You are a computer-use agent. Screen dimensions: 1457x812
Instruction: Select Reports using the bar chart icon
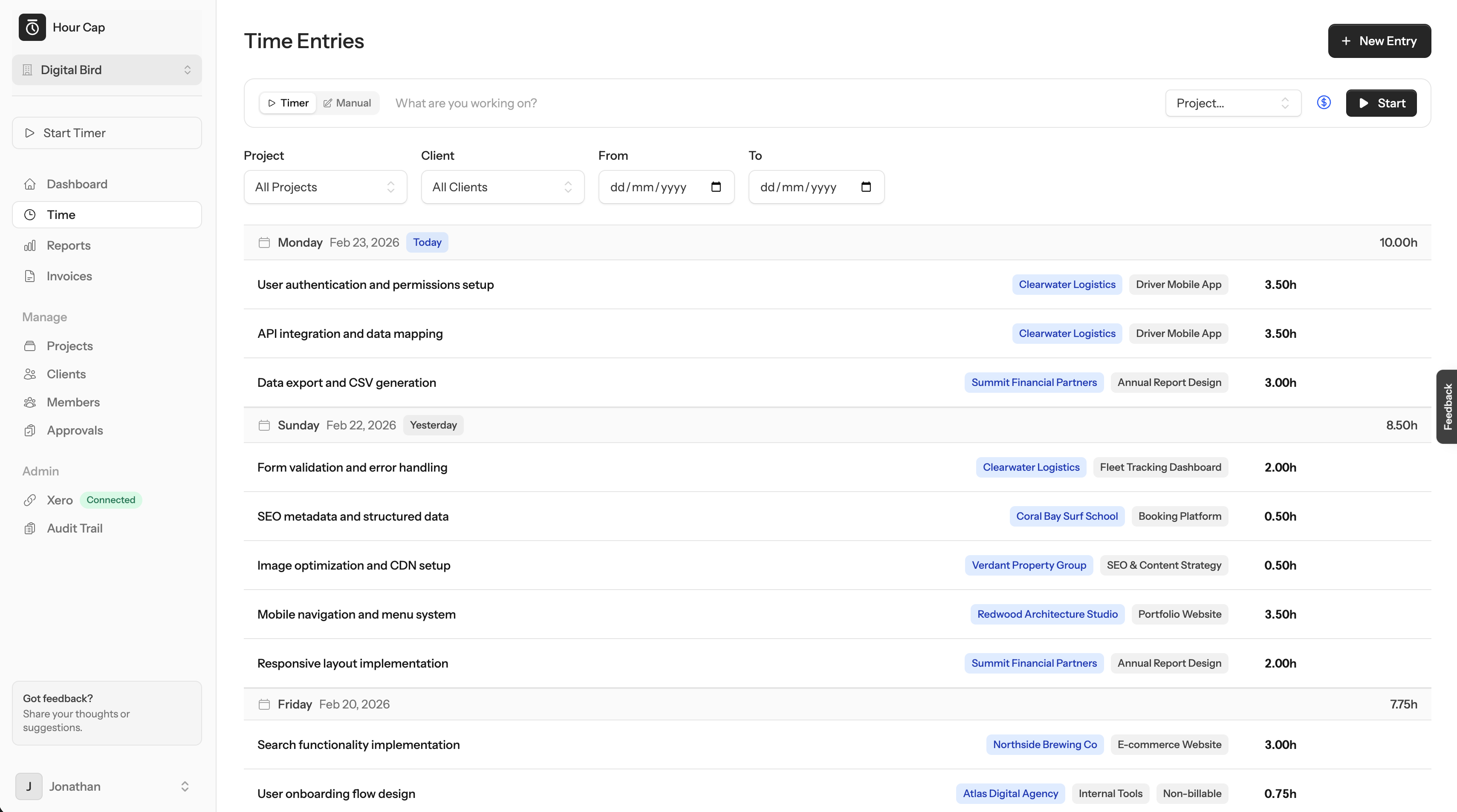(x=31, y=245)
